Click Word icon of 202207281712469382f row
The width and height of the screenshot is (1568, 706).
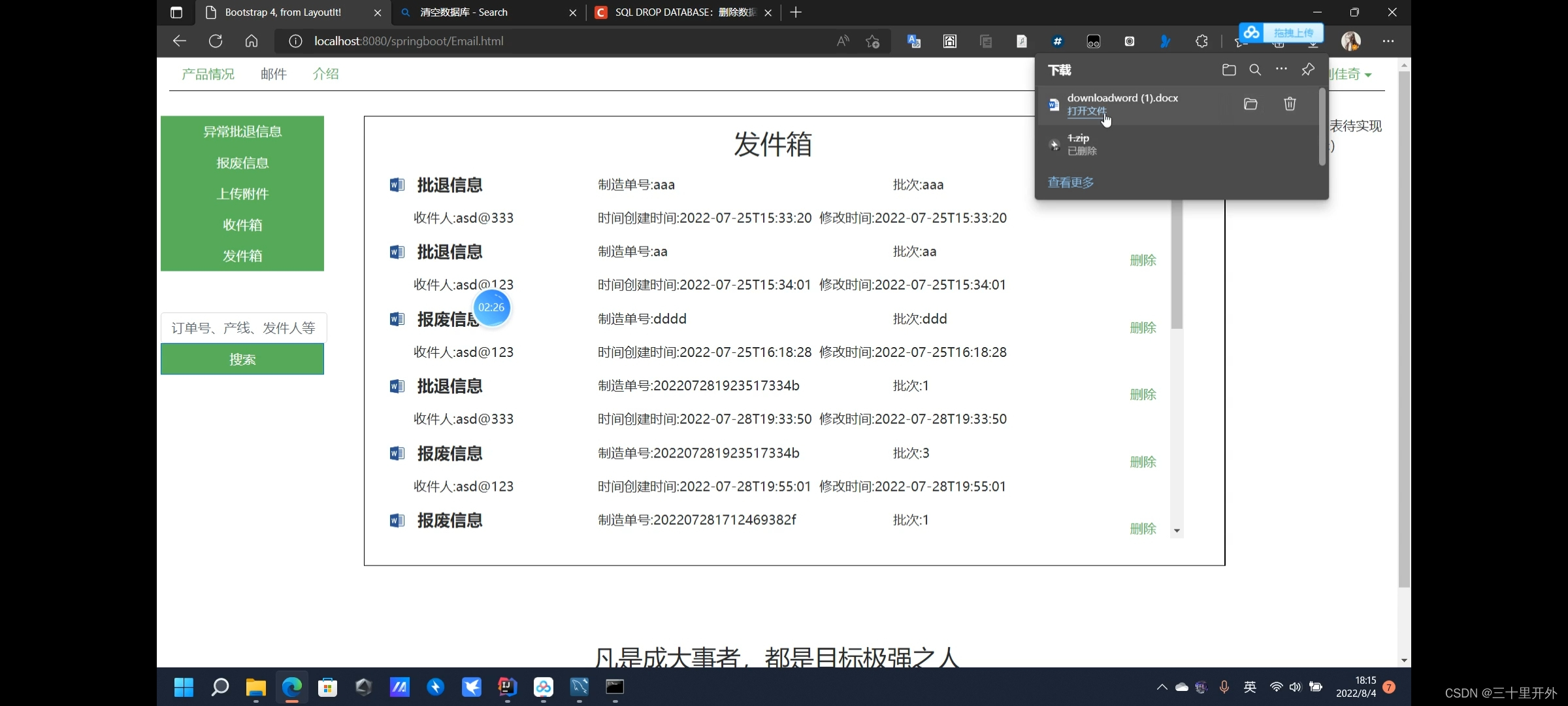[x=397, y=520]
